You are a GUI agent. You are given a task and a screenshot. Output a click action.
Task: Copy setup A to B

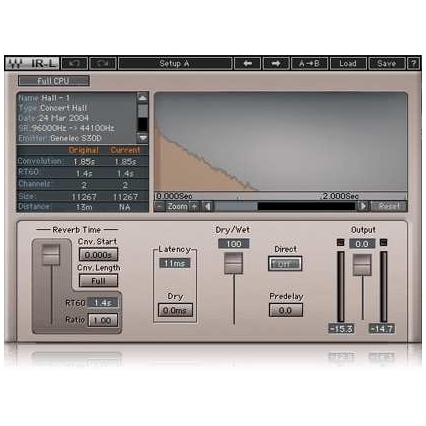point(309,63)
